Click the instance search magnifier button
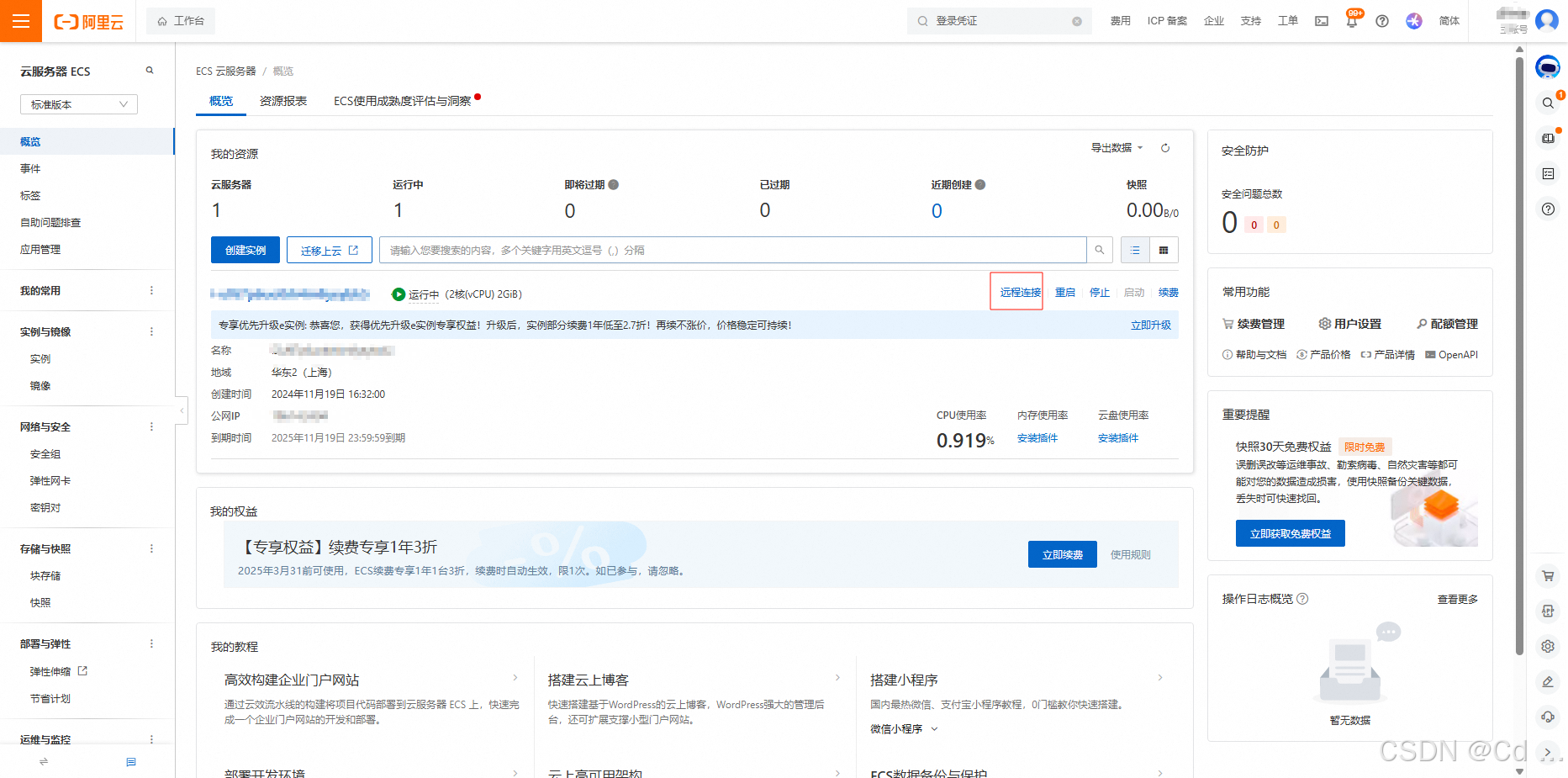 (x=1100, y=250)
